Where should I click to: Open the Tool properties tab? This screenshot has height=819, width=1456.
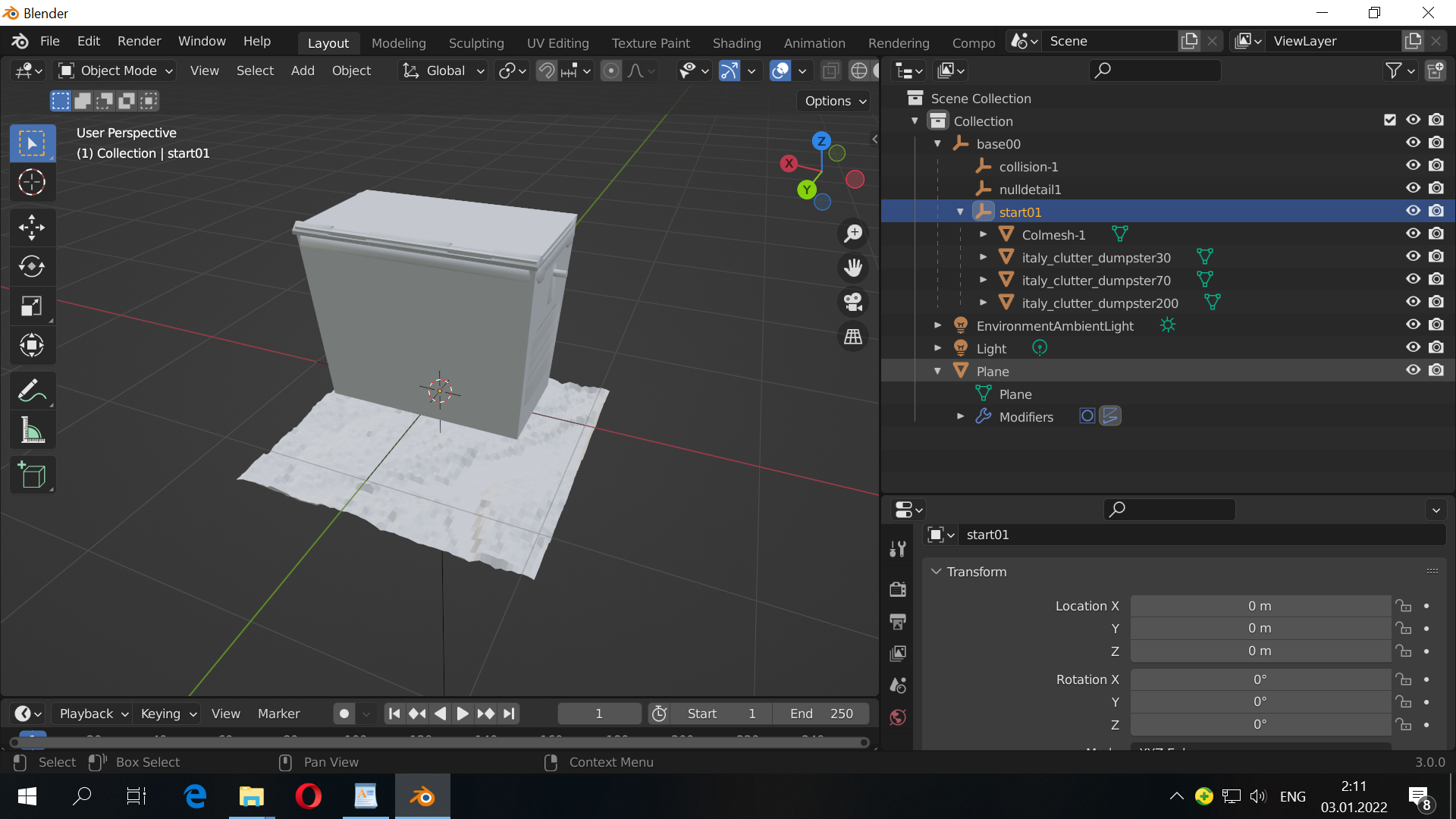tap(898, 549)
